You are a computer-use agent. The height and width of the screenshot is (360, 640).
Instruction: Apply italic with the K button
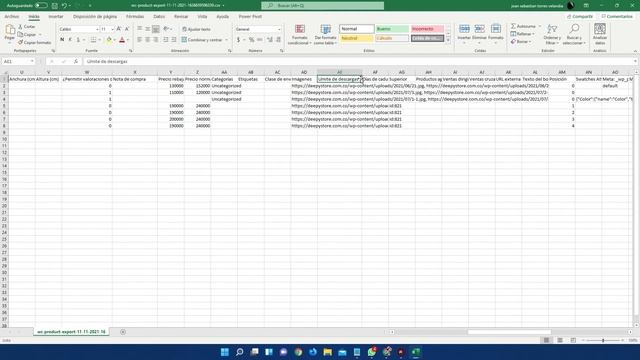(x=70, y=40)
